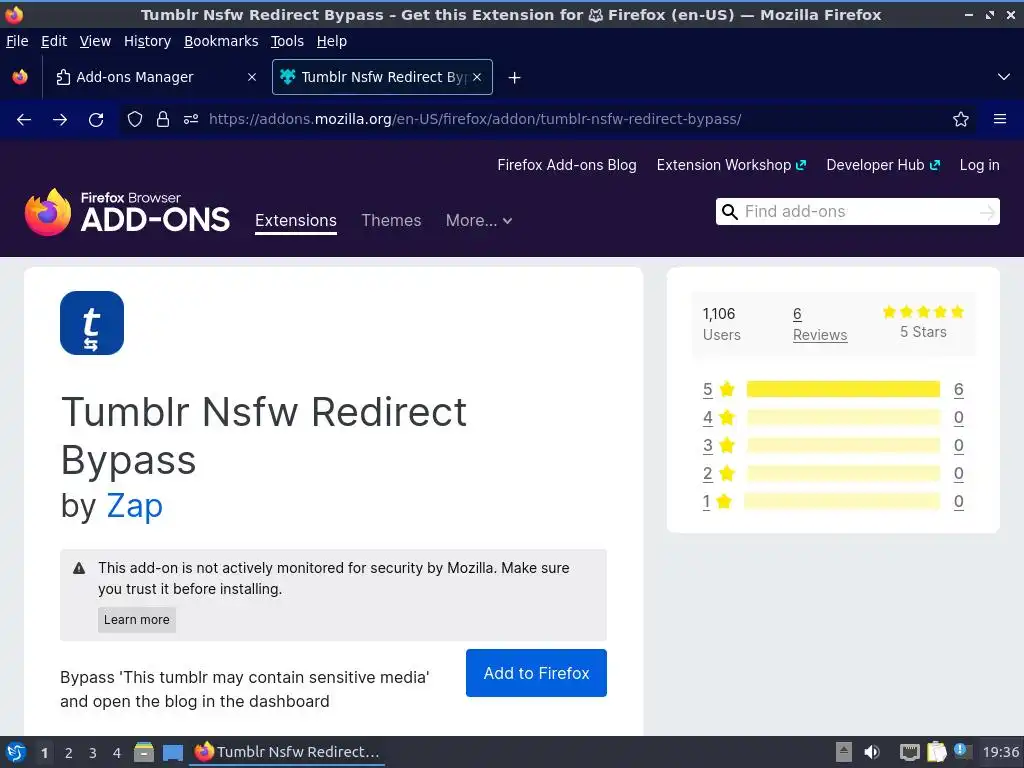1024x768 pixels.
Task: Open Firefox Add-ons Blog link
Action: click(x=567, y=165)
